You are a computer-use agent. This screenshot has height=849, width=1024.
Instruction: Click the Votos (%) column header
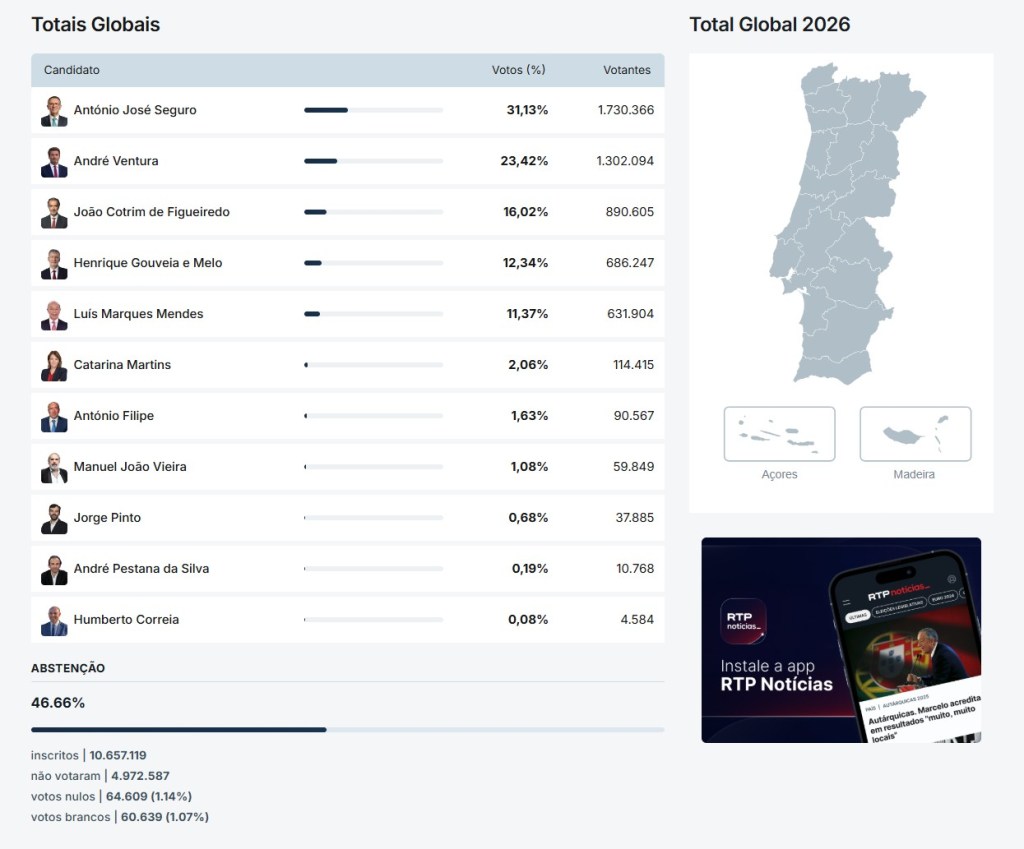coord(518,70)
